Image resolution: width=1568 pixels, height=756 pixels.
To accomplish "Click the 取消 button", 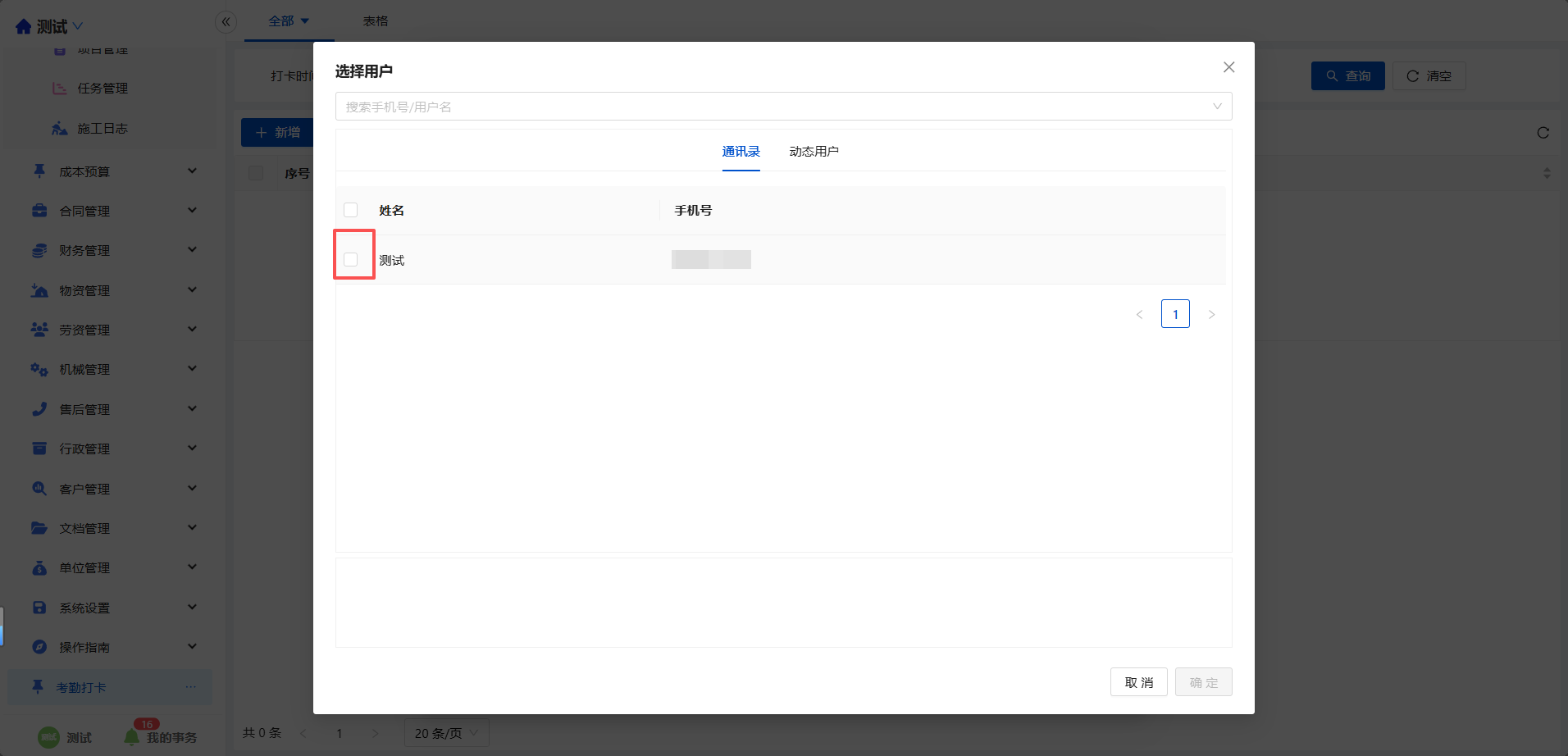I will [1138, 682].
